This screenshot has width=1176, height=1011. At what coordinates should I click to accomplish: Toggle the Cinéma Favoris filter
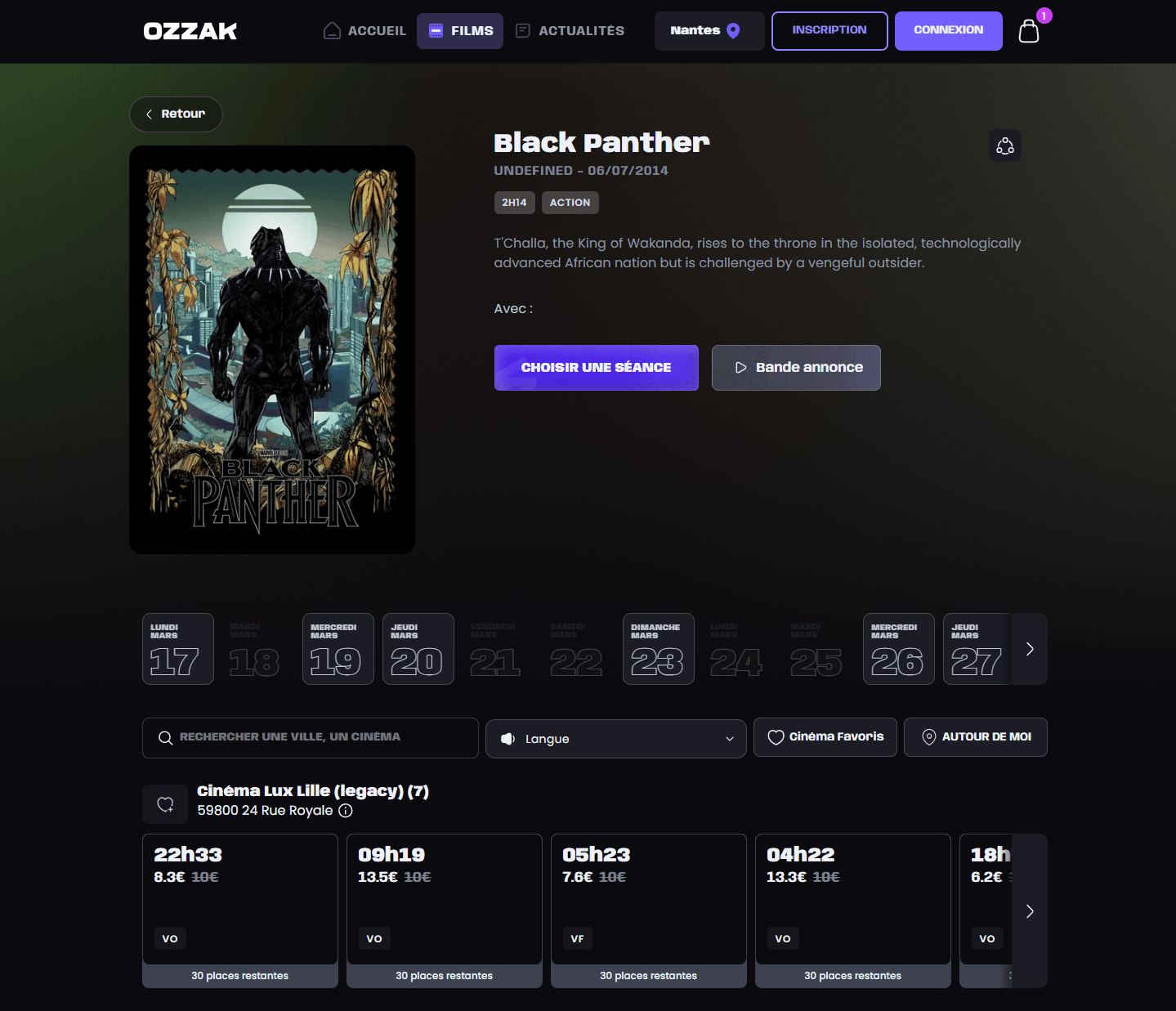[825, 737]
